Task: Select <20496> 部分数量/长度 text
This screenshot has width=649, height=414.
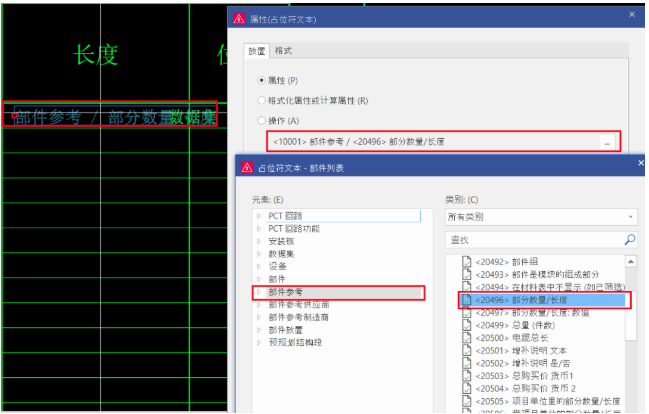Action: click(521, 300)
